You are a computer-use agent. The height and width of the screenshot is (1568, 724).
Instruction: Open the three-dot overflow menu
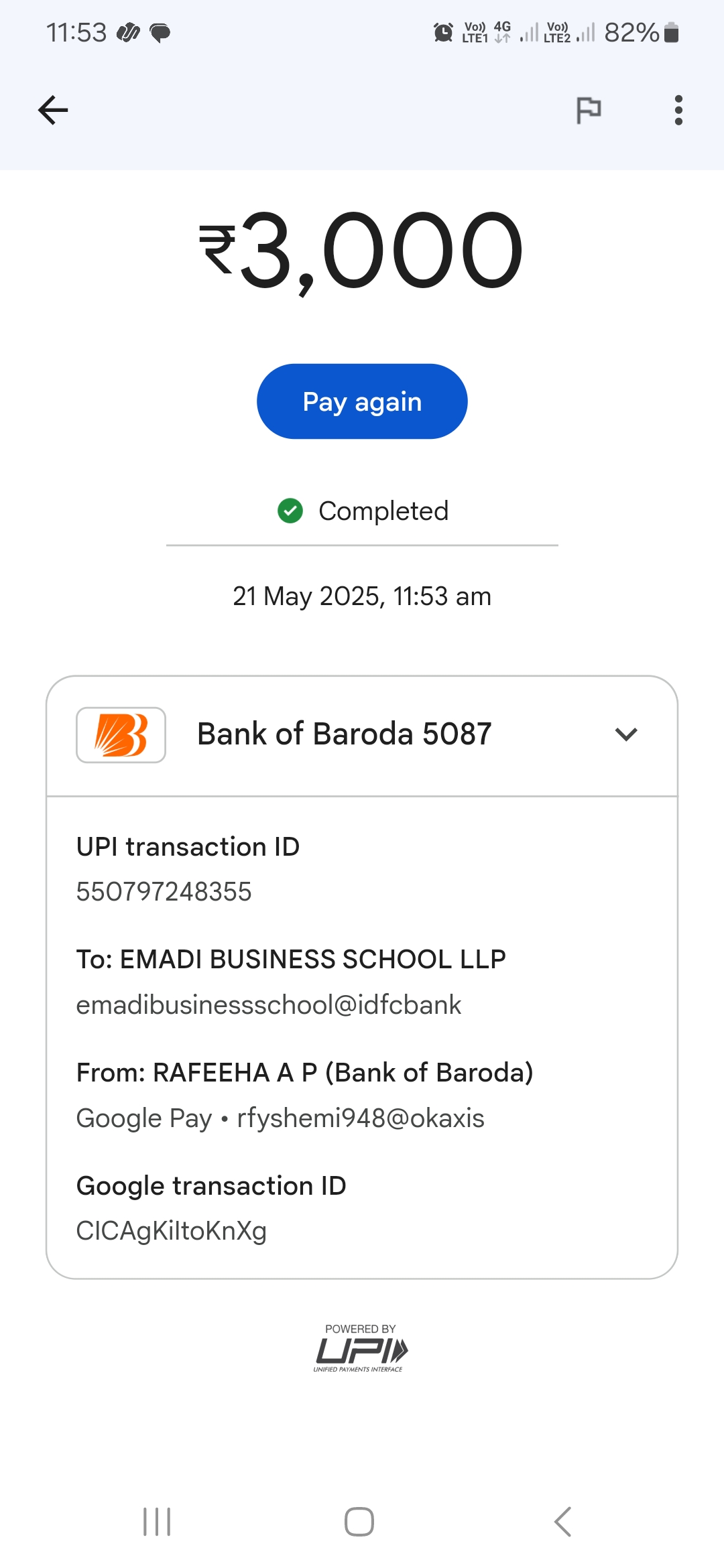pyautogui.click(x=678, y=111)
